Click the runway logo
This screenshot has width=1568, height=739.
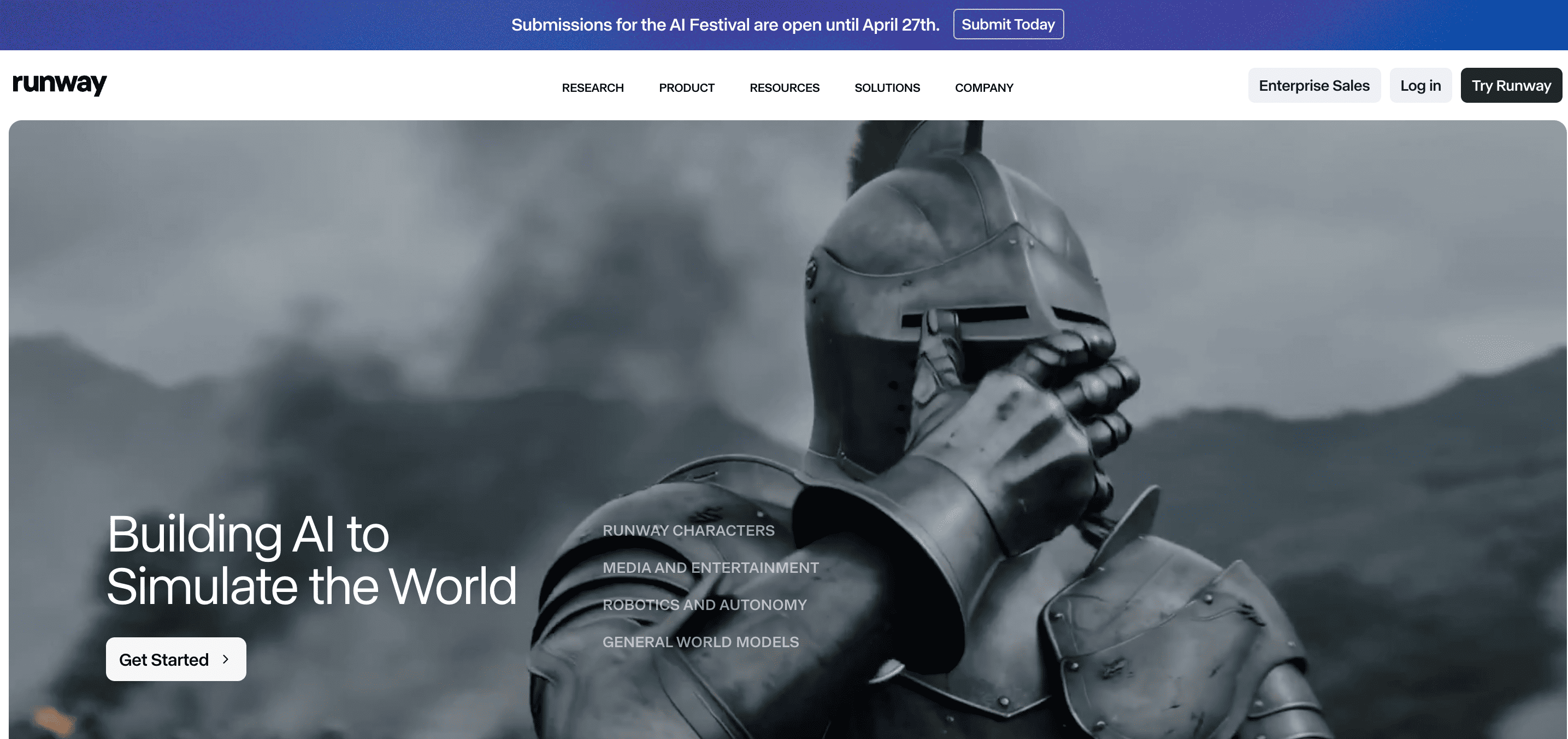[x=60, y=84]
